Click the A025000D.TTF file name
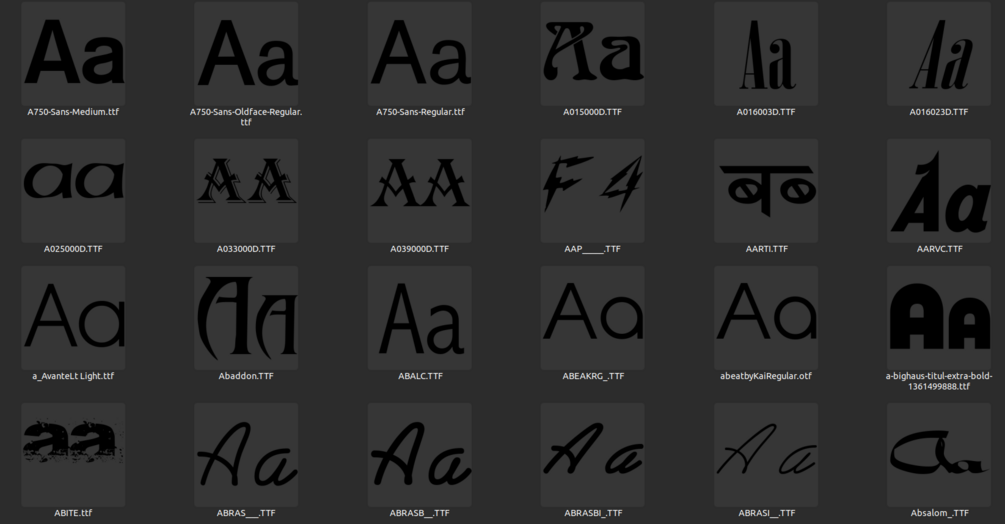This screenshot has width=1005, height=524. (x=73, y=249)
